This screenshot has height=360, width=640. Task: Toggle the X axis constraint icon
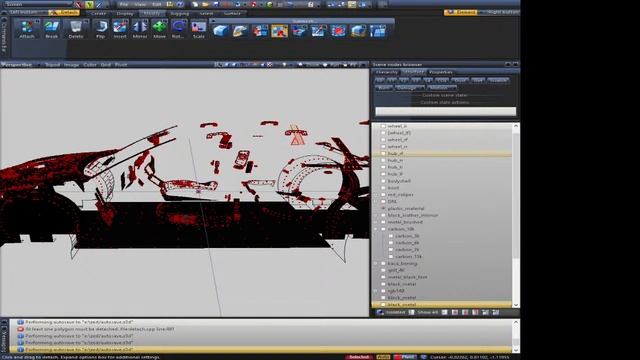pyautogui.click(x=78, y=4)
